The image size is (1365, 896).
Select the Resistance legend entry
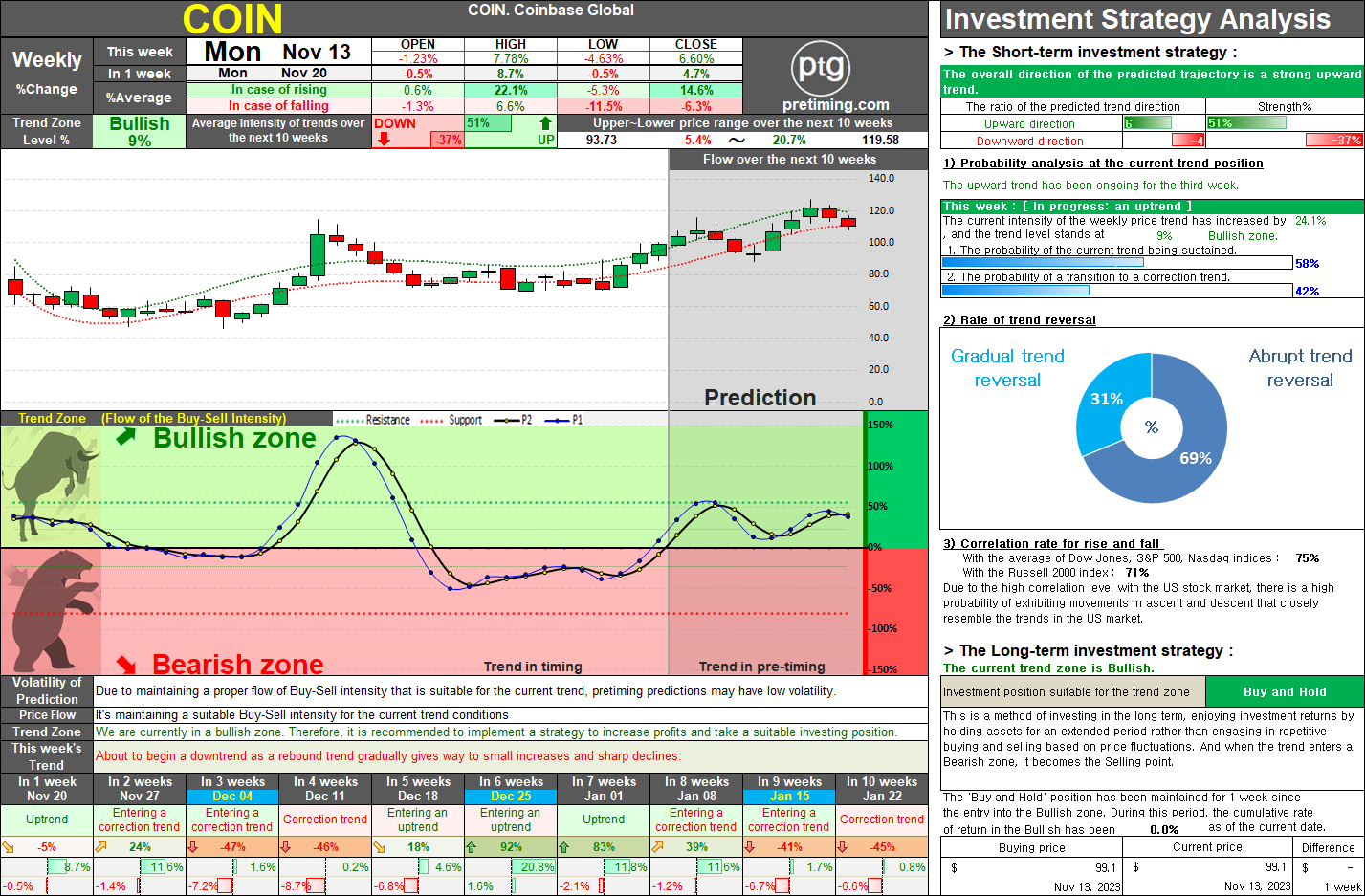click(x=373, y=420)
